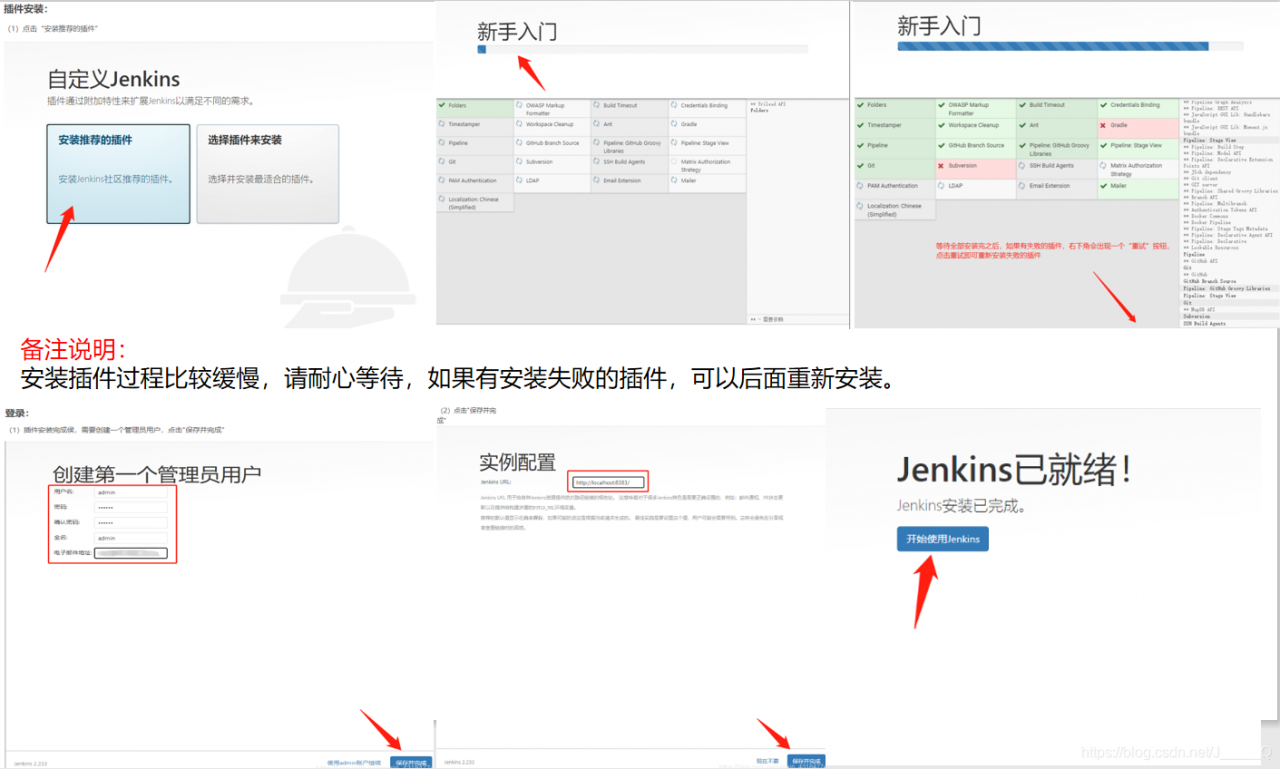Screen dimensions: 1280x769
Task: Click the green check beside Ant
Action: (x=1023, y=125)
